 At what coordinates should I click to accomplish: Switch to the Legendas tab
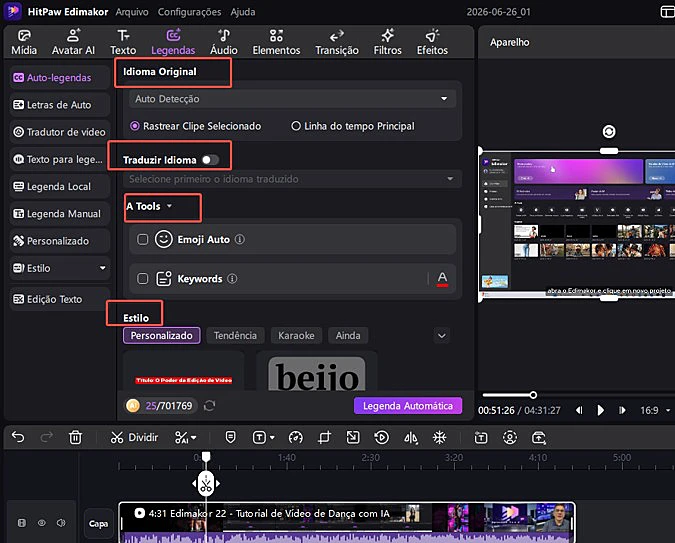tap(173, 42)
